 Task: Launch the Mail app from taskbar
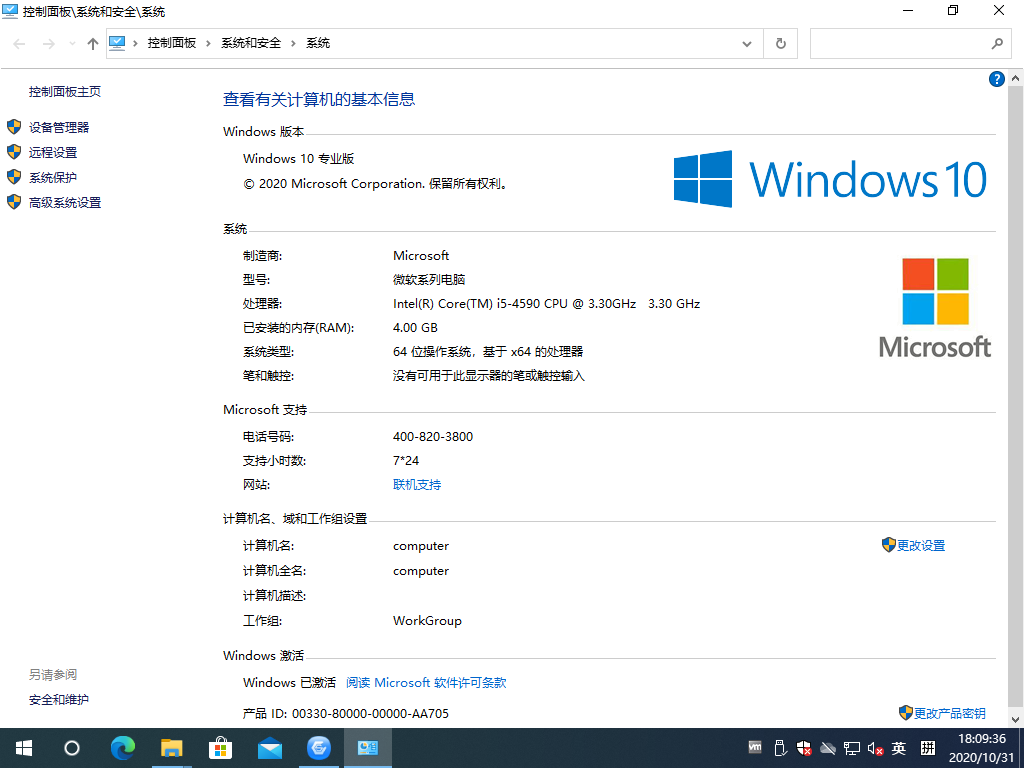coord(270,747)
